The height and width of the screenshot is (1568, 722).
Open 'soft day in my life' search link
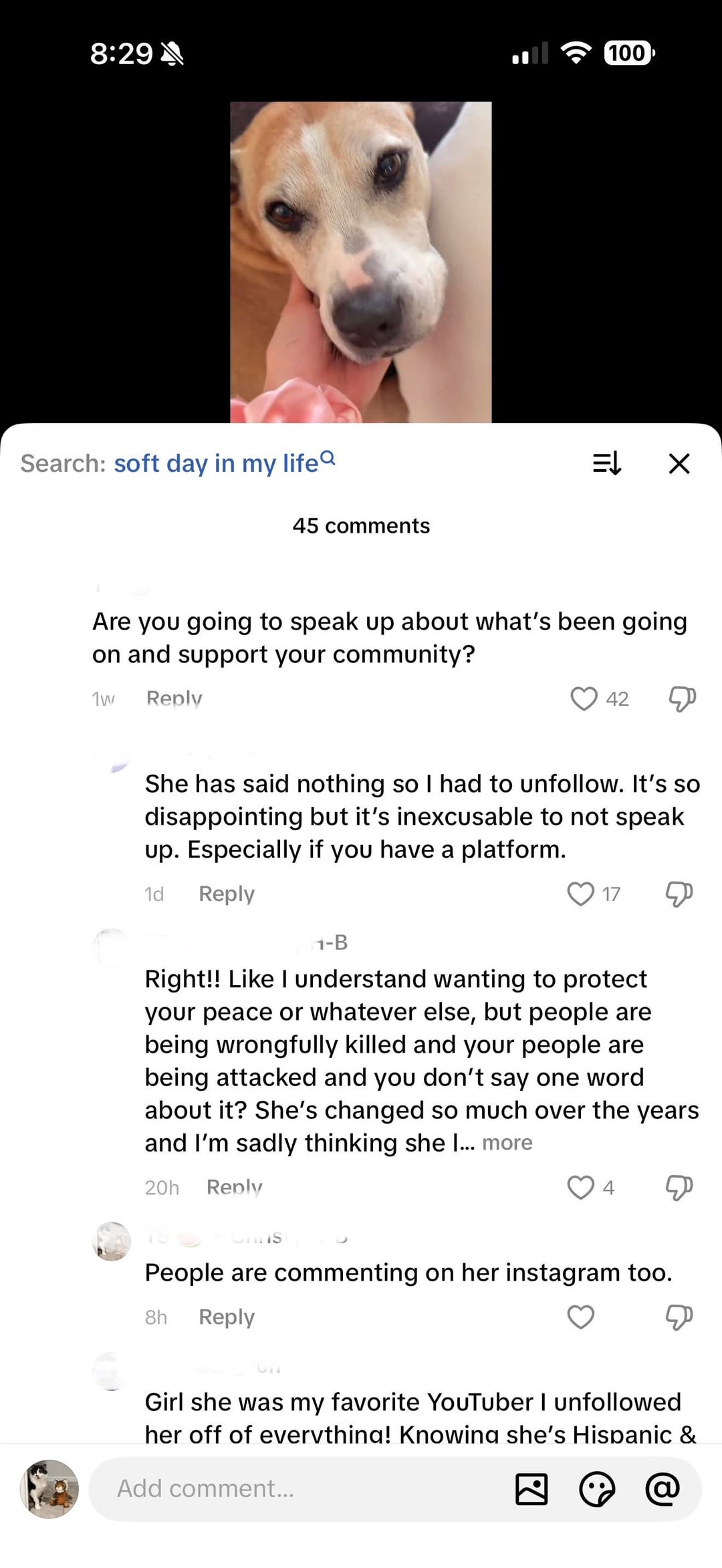[x=216, y=463]
